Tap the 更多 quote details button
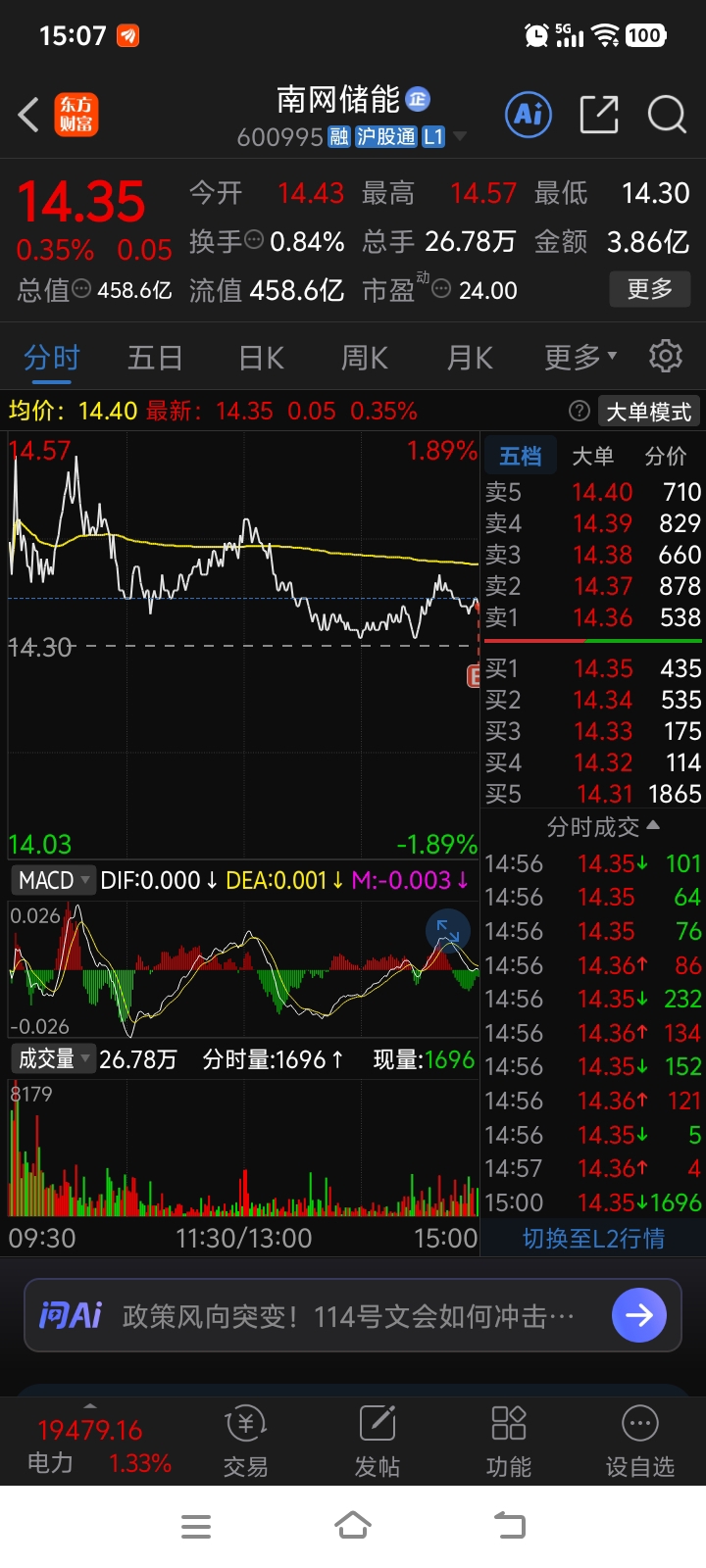706x1568 pixels. [x=650, y=289]
